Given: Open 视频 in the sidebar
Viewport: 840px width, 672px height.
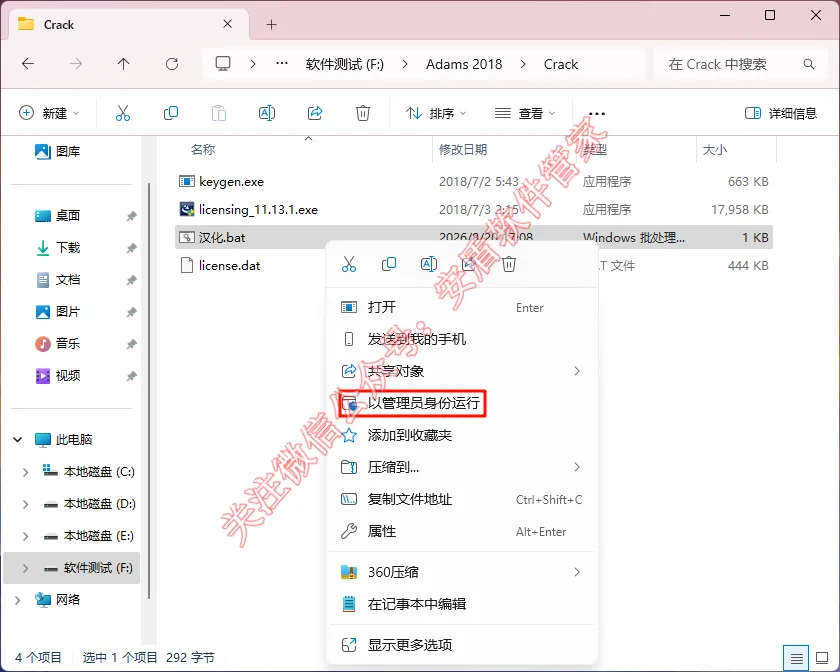Looking at the screenshot, I should point(68,376).
